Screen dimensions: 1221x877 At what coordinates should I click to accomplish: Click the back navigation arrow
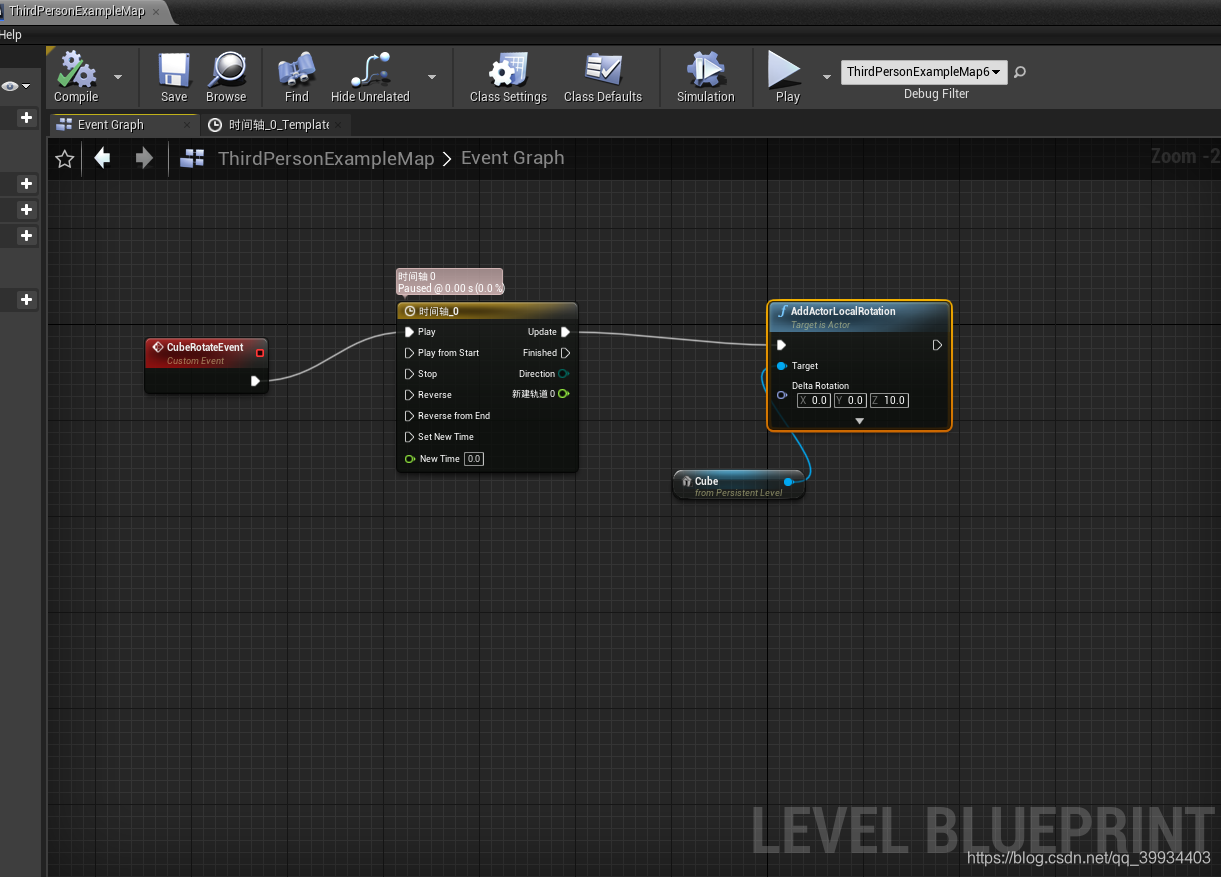(102, 158)
